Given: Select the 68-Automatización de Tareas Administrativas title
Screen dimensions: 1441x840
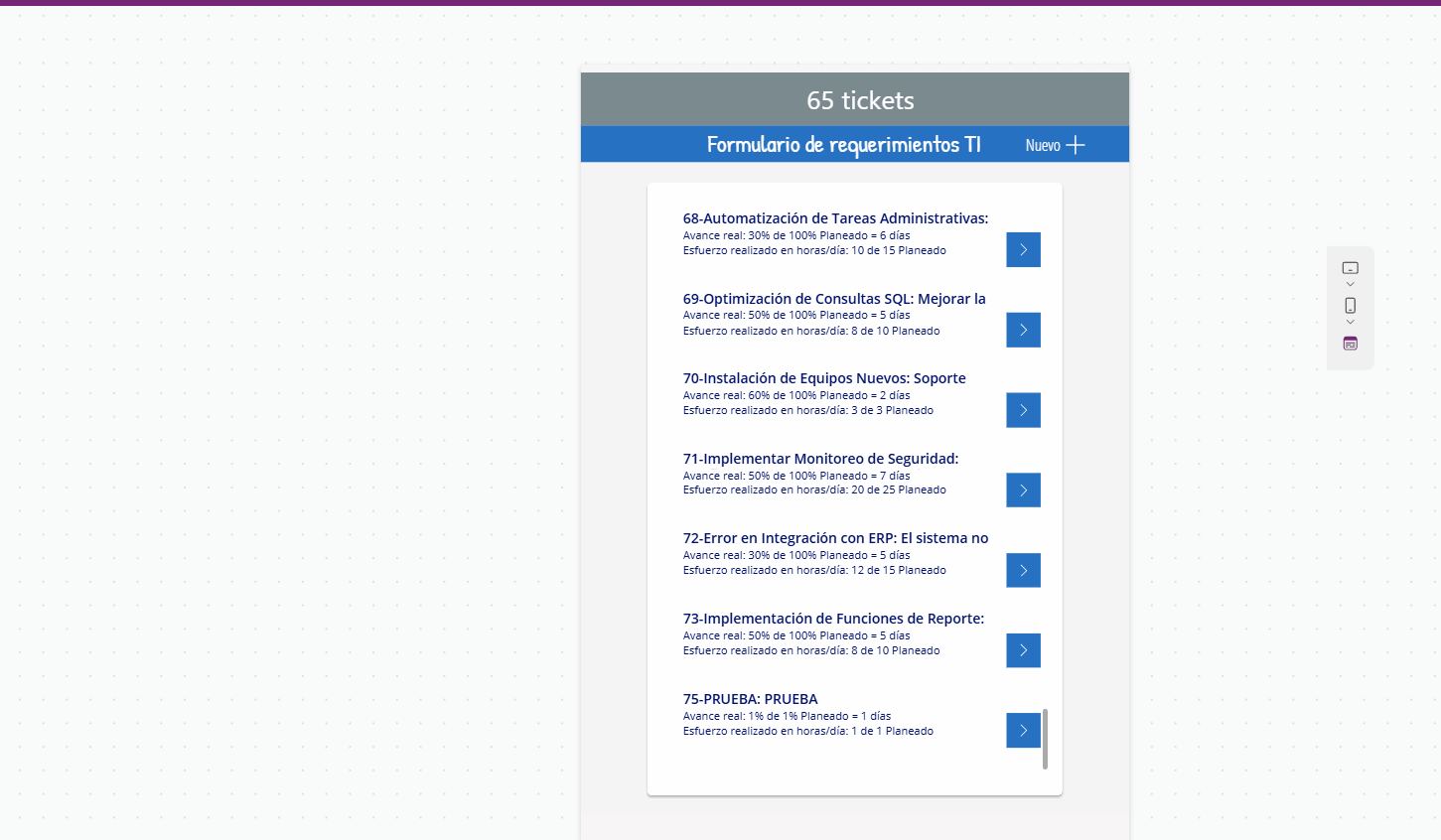Looking at the screenshot, I should 836,217.
